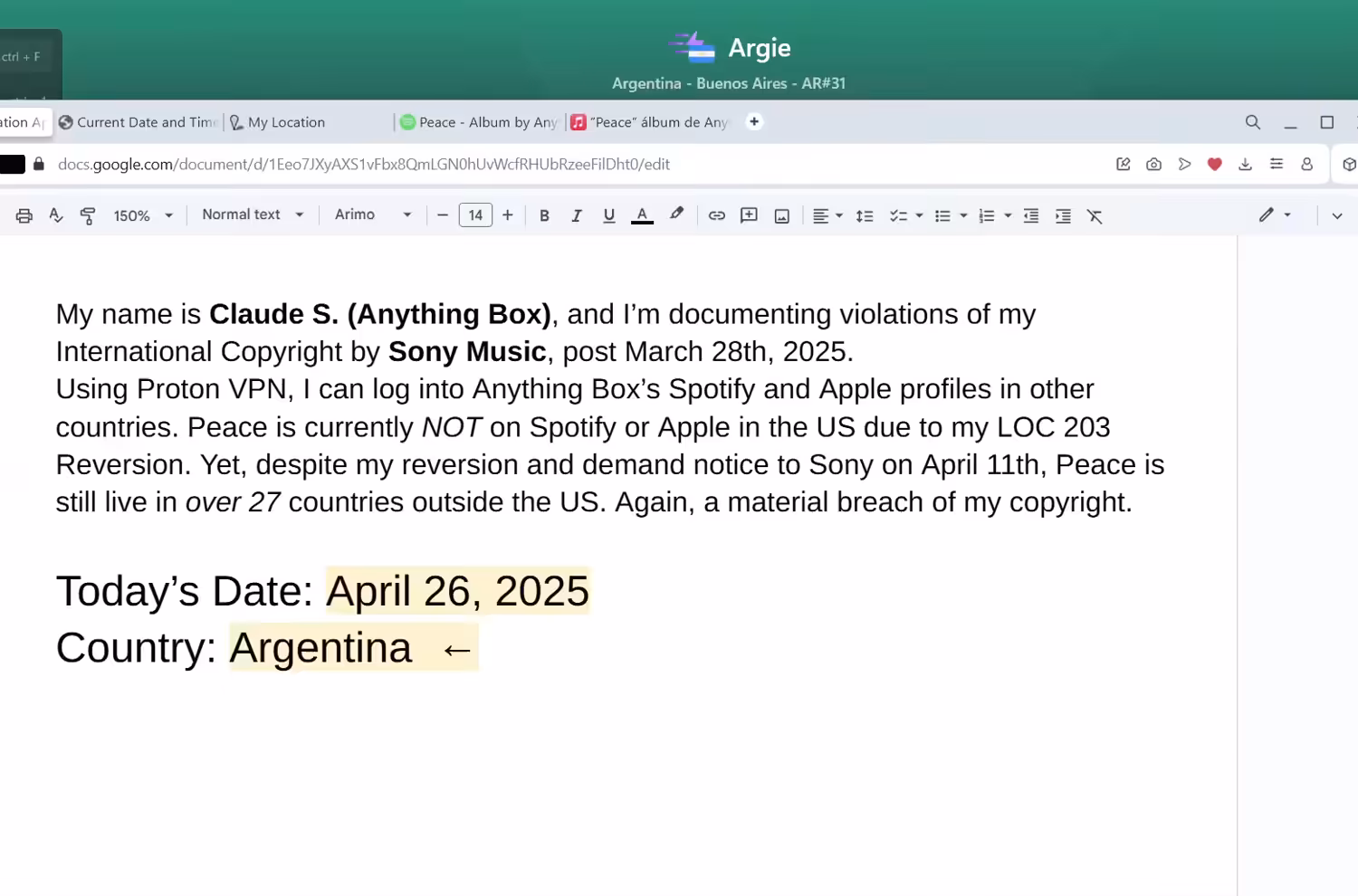Click the Checklist icon
This screenshot has height=896, width=1358.
coord(898,215)
